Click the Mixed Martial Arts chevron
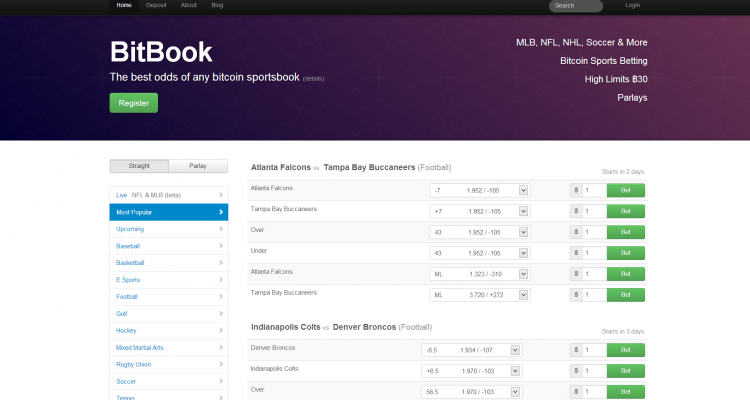This screenshot has height=400, width=750. point(221,348)
